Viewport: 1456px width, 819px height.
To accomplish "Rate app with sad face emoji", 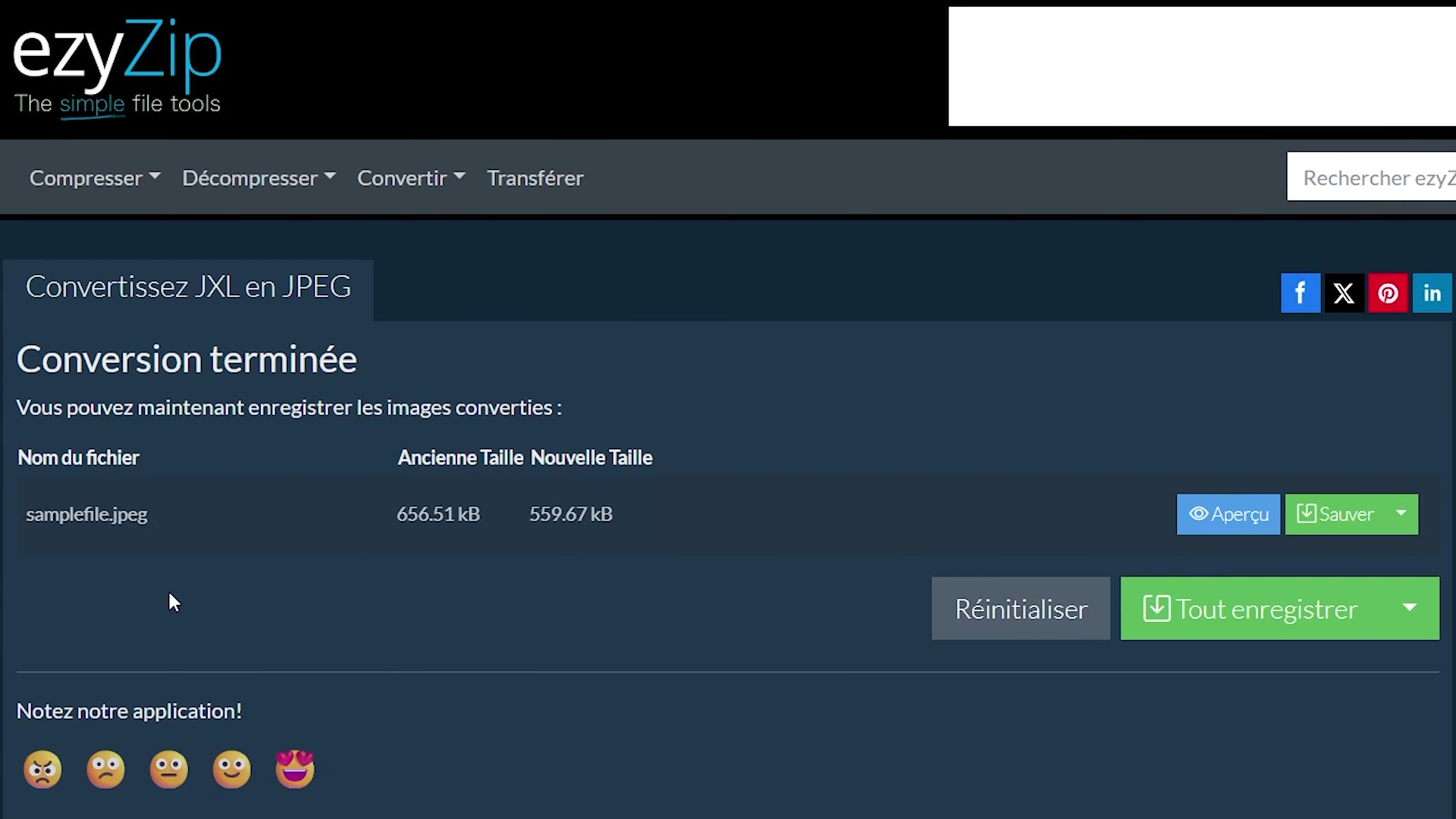I will [105, 769].
